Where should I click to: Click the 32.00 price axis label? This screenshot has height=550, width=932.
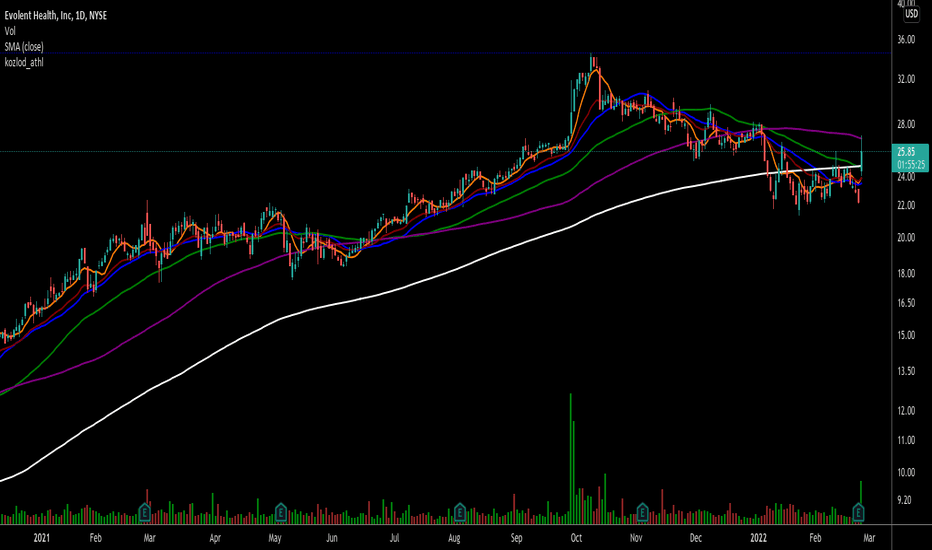pyautogui.click(x=906, y=79)
